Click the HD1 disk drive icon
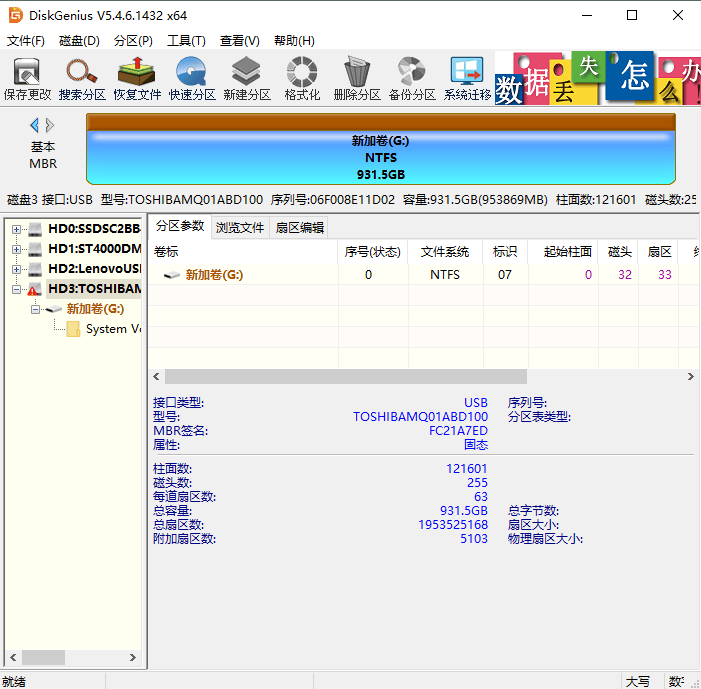The image size is (701, 689). coord(35,249)
